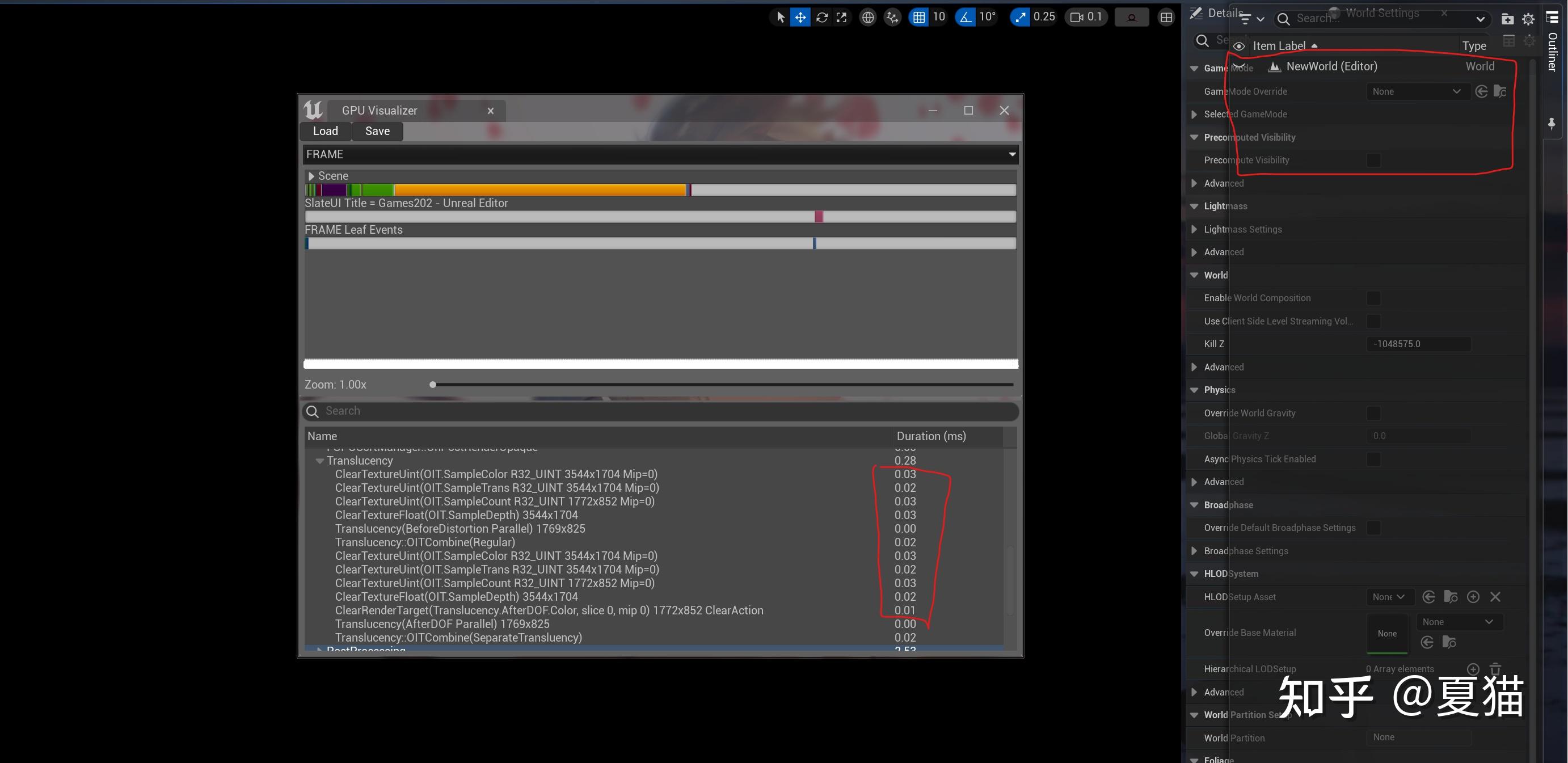Viewport: 1568px width, 763px height.
Task: Switch to GPU Visualizer tab
Action: (x=379, y=110)
